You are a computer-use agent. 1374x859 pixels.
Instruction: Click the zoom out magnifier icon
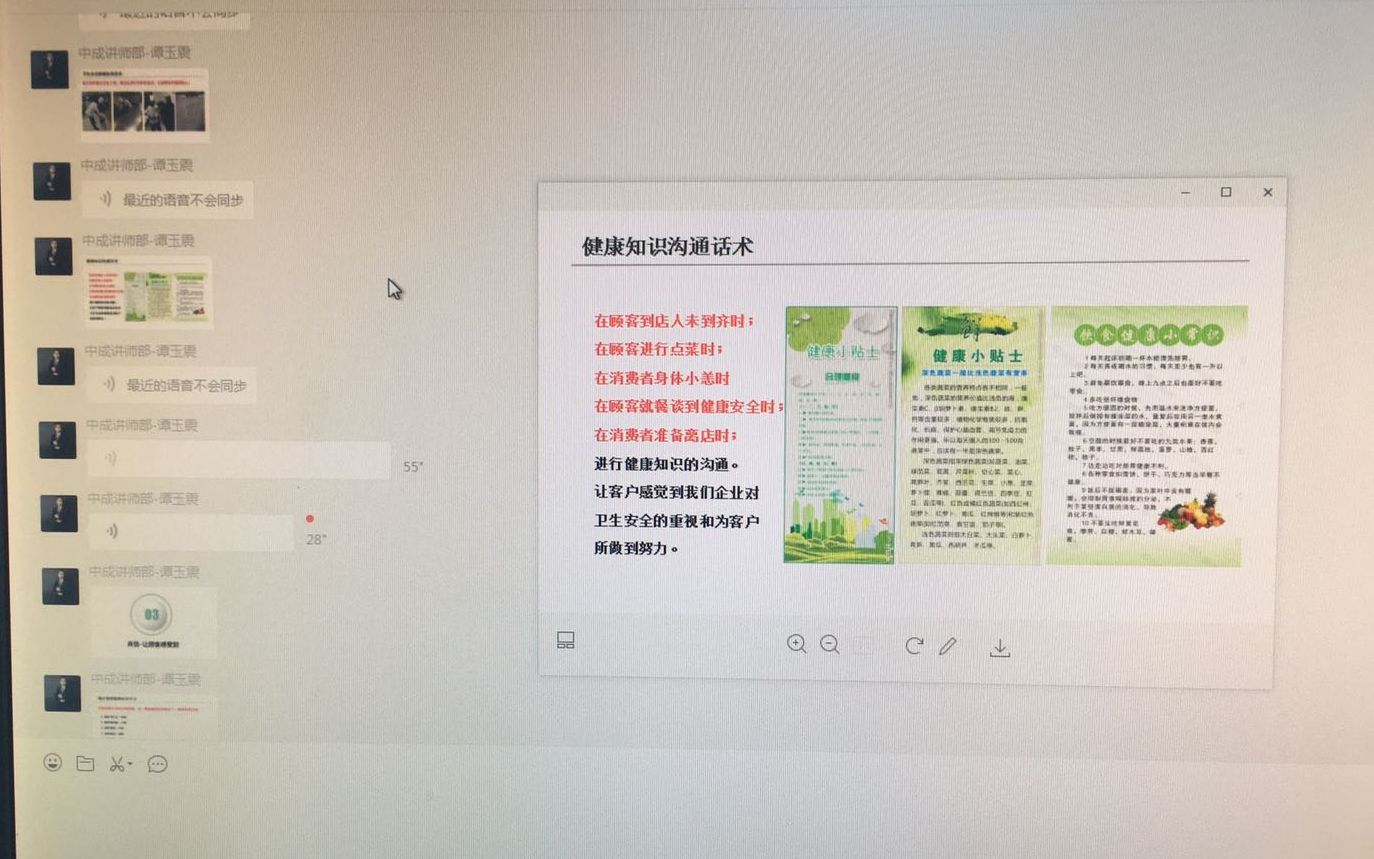click(830, 645)
